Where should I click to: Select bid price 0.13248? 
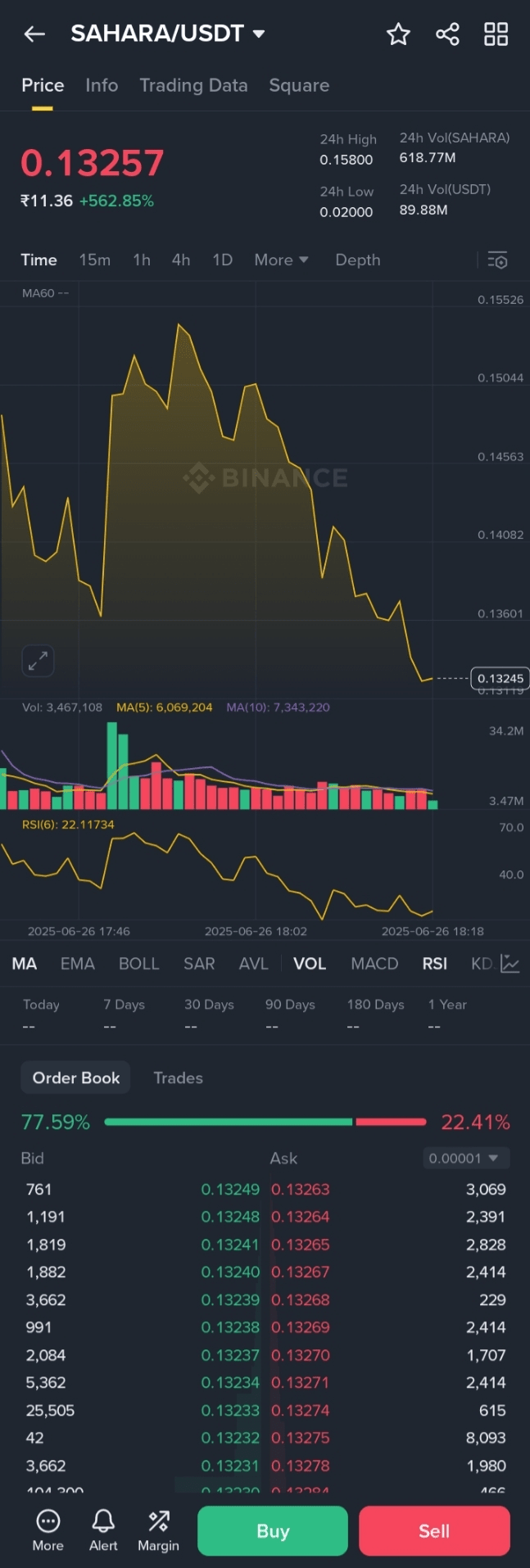coord(230,1217)
